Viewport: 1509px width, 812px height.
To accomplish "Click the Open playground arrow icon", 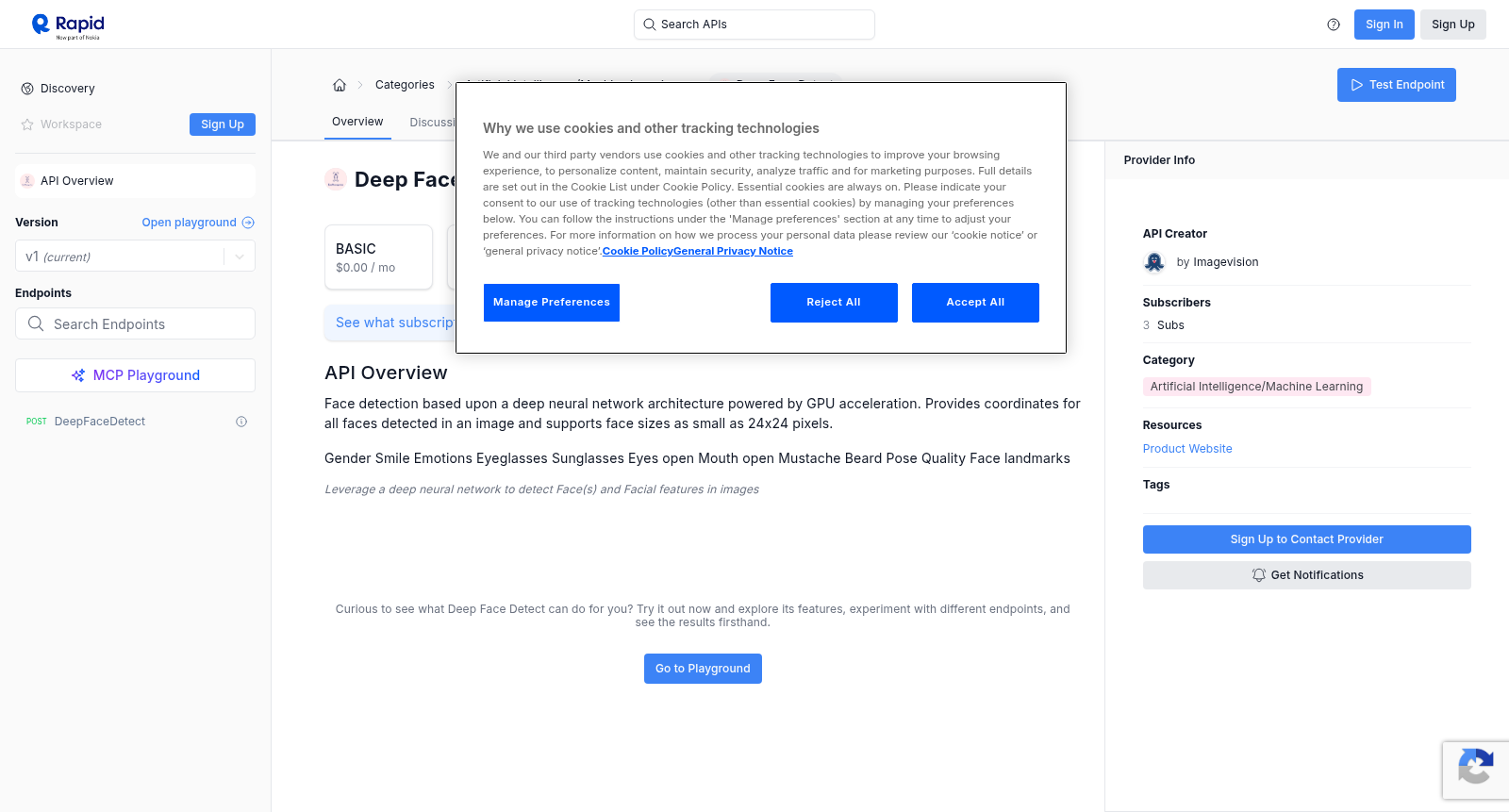I will point(248,223).
